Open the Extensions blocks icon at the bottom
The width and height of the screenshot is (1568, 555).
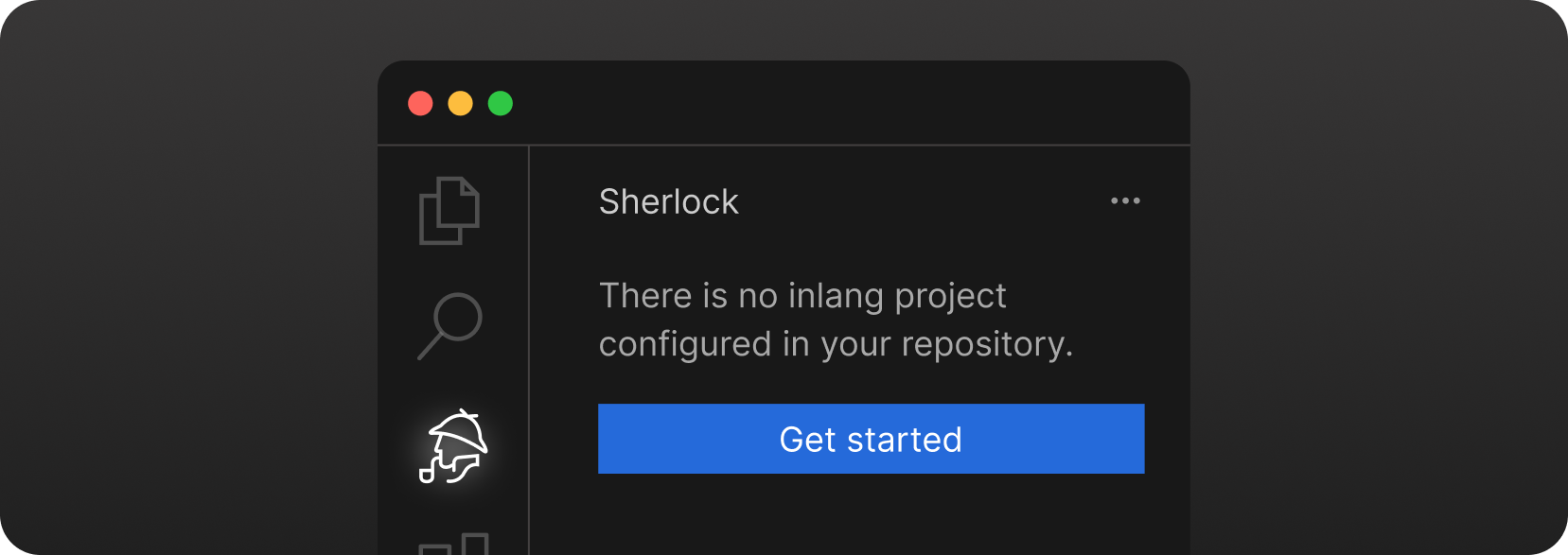[454, 544]
